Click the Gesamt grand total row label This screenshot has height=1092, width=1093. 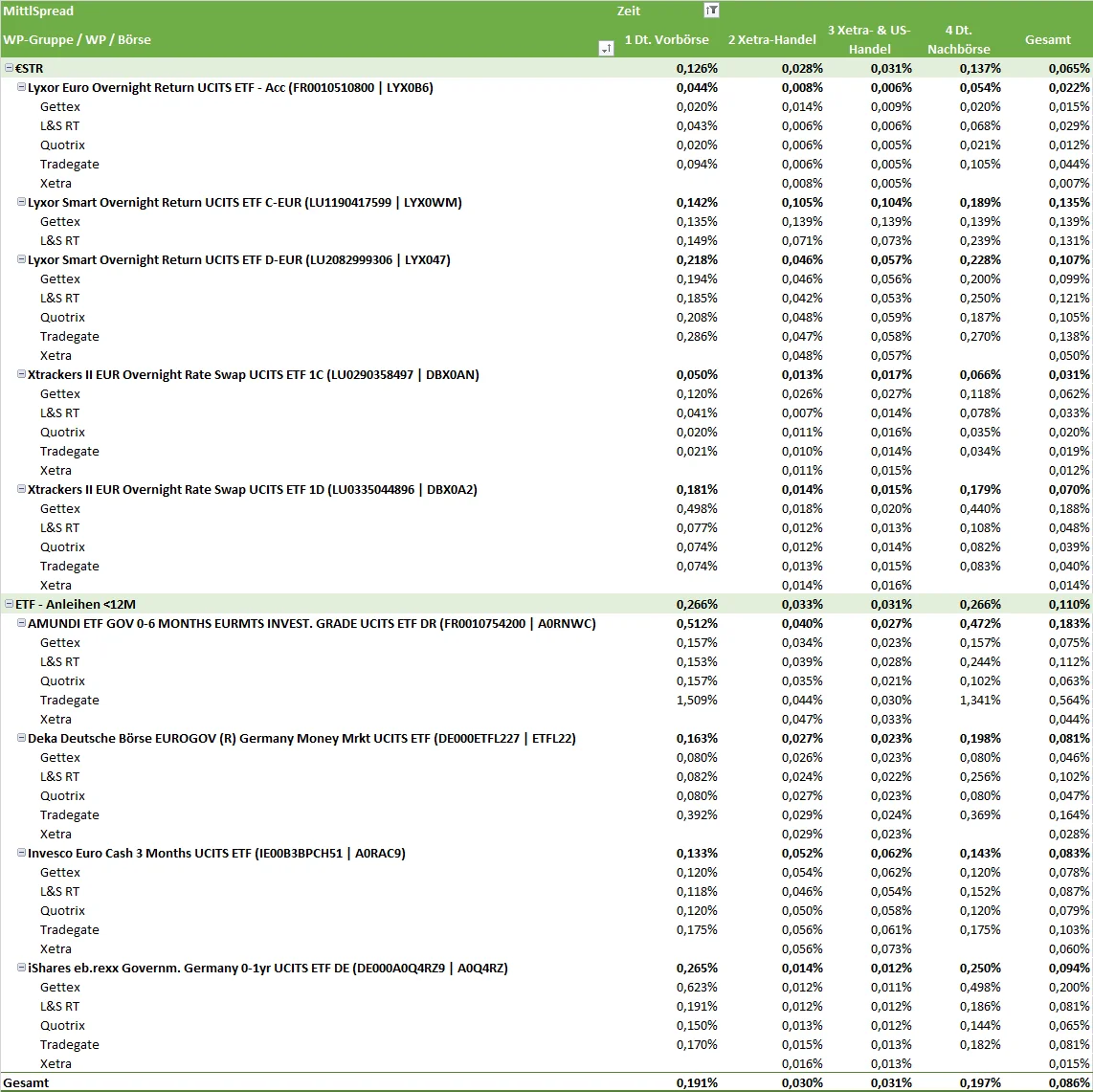click(x=26, y=1082)
